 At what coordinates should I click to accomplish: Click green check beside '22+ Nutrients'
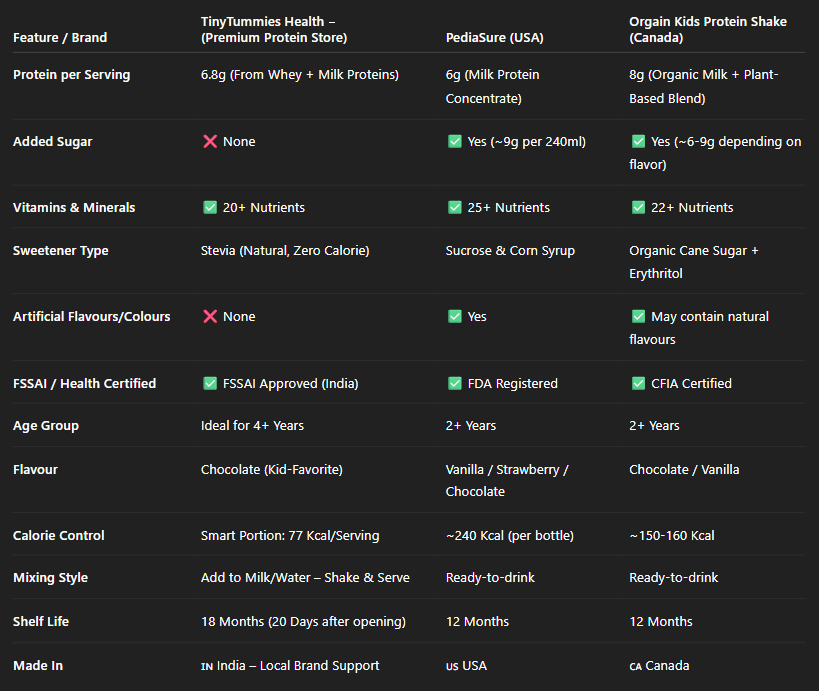[638, 207]
